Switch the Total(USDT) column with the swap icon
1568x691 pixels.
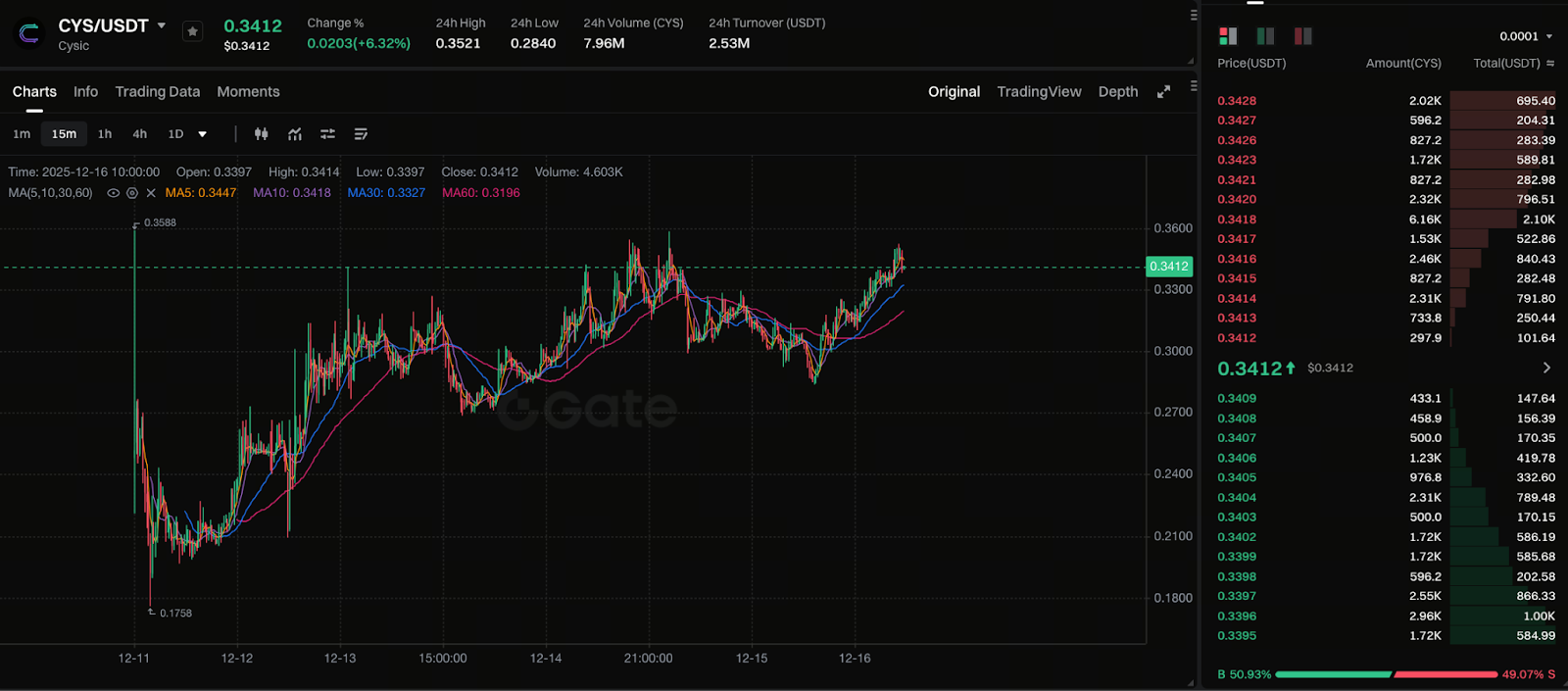point(1550,63)
